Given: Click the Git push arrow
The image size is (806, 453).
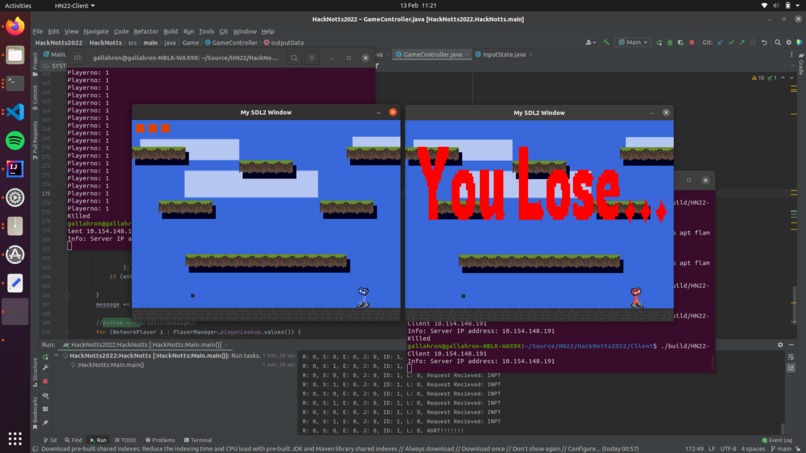Looking at the screenshot, I should 742,43.
